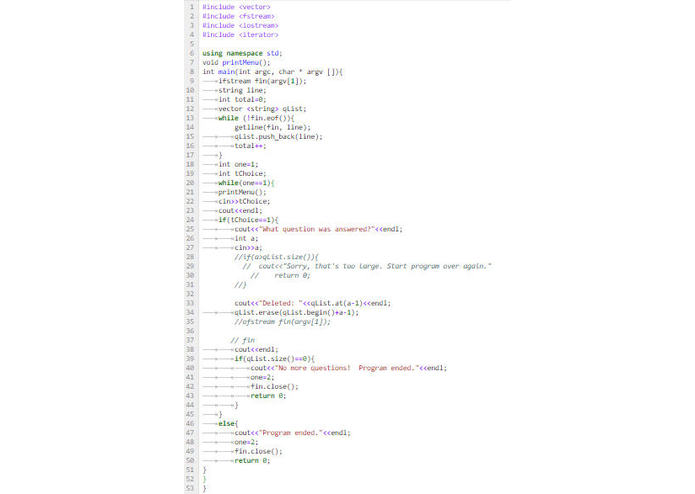Click the 'if(tChoice==1){' line

[248, 220]
